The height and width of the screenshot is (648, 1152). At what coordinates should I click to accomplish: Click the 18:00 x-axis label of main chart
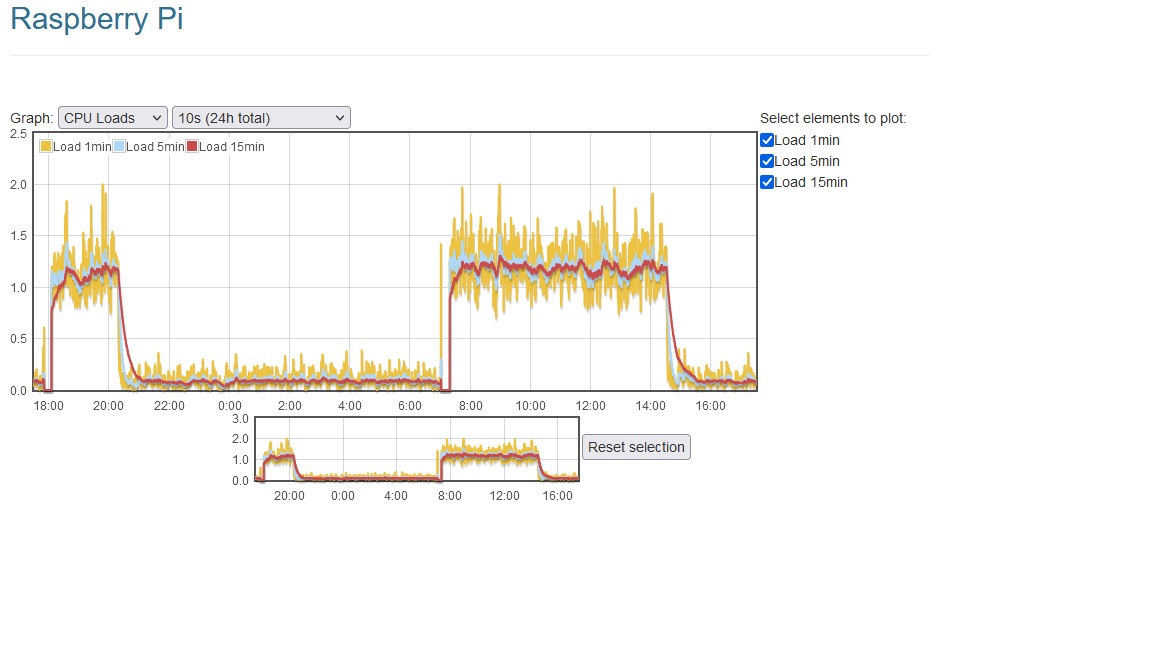point(48,406)
